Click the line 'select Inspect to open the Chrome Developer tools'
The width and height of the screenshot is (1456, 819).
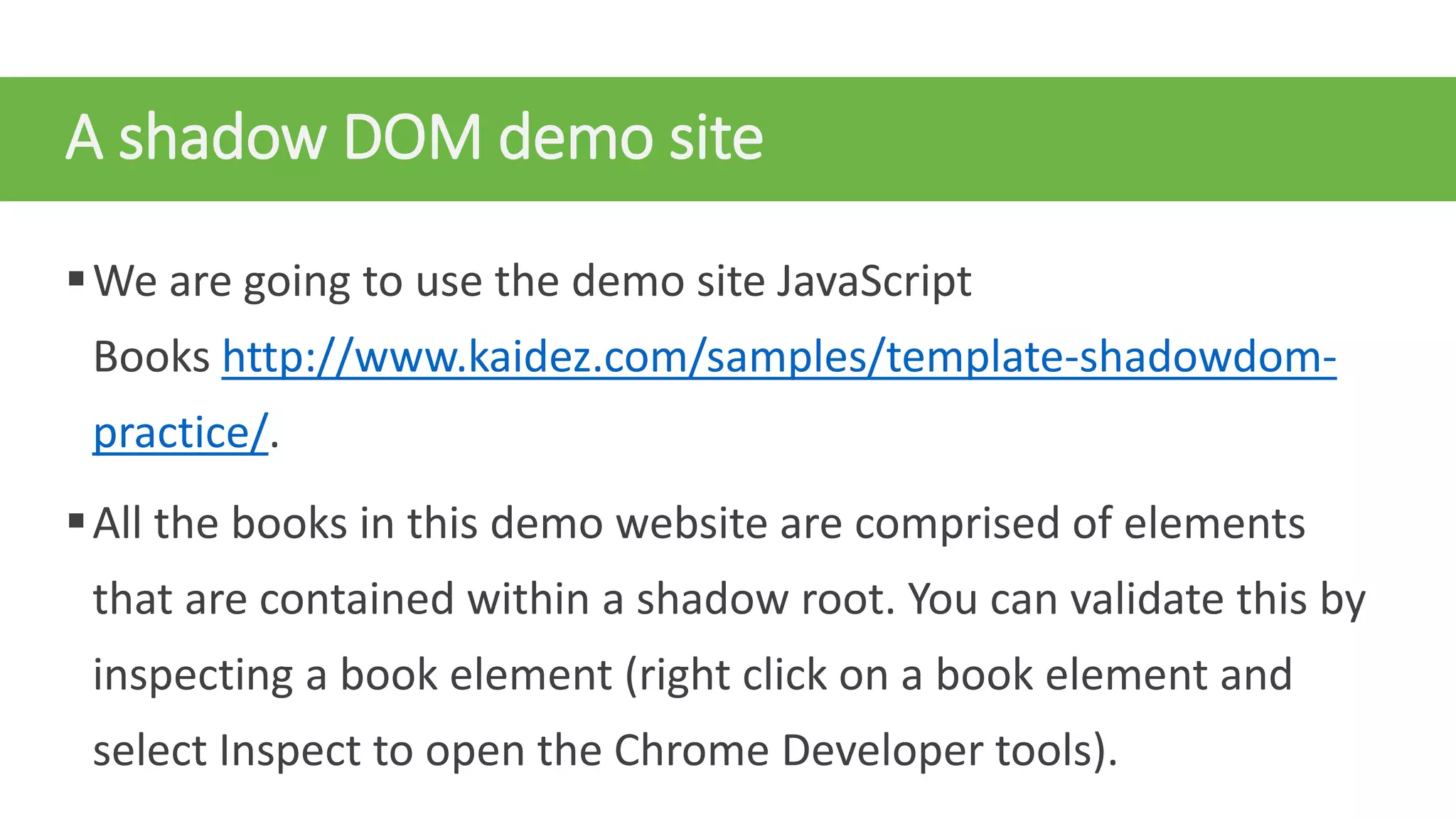click(x=605, y=751)
